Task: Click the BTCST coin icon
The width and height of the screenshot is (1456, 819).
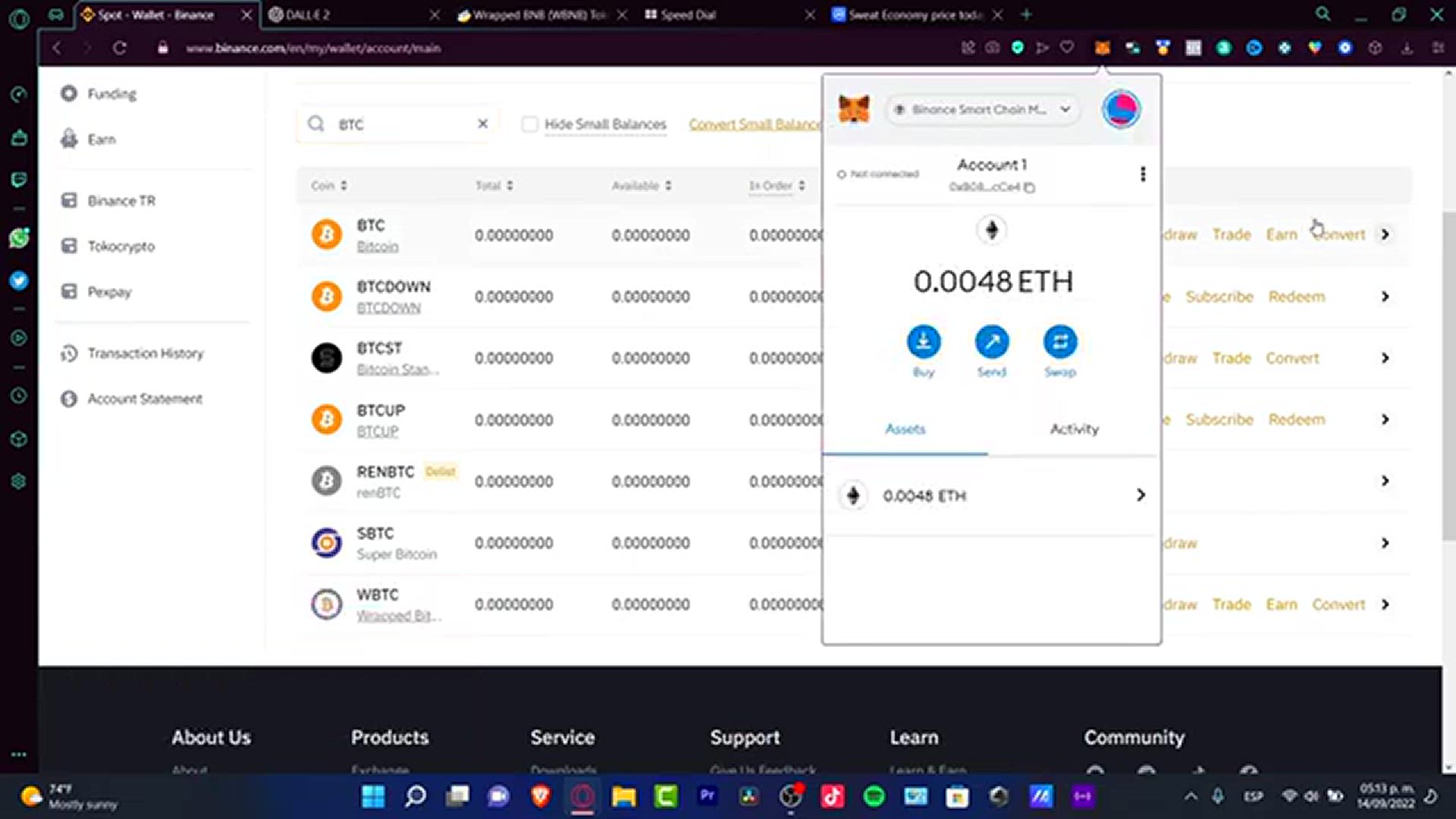Action: pyautogui.click(x=327, y=358)
